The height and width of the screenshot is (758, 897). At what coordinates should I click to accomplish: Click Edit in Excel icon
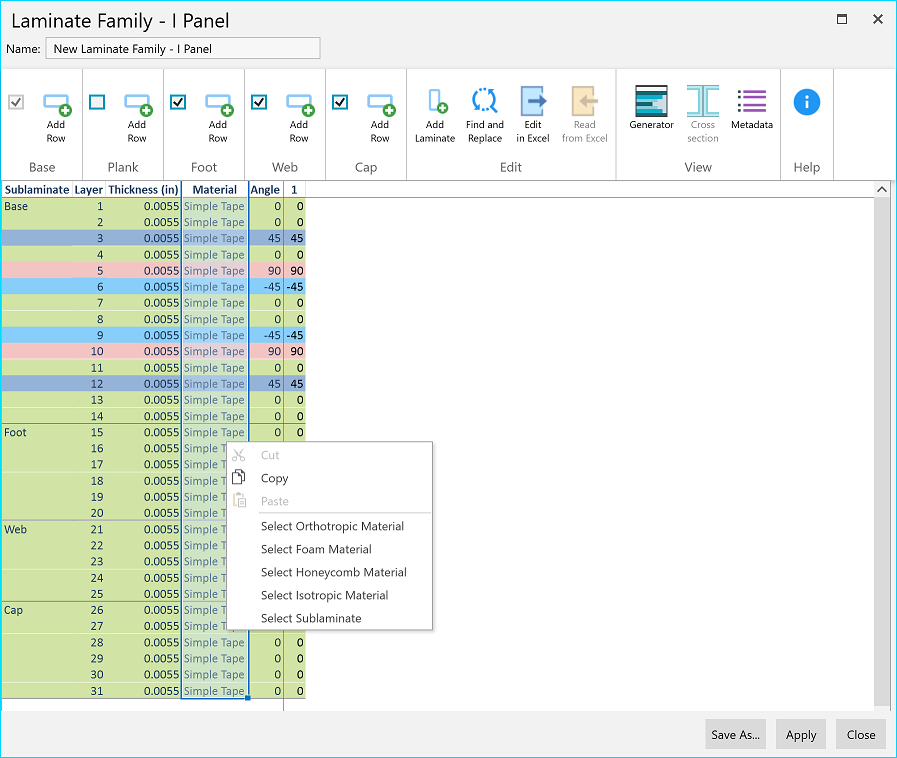pyautogui.click(x=533, y=101)
